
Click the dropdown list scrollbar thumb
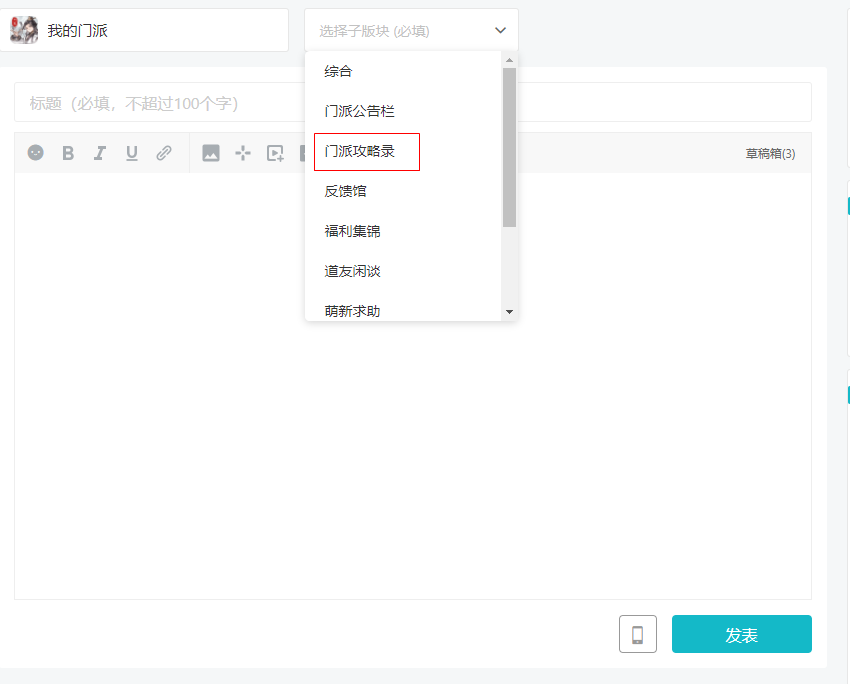(x=509, y=147)
